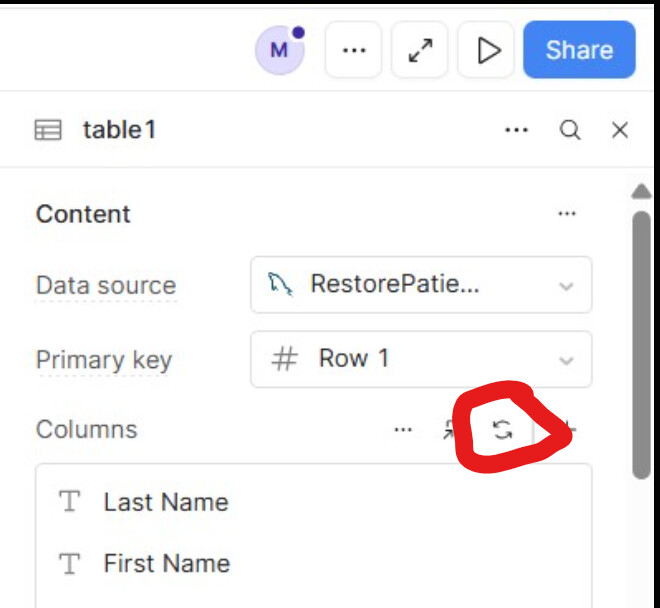Select the First Name column
660x608 pixels.
(166, 564)
